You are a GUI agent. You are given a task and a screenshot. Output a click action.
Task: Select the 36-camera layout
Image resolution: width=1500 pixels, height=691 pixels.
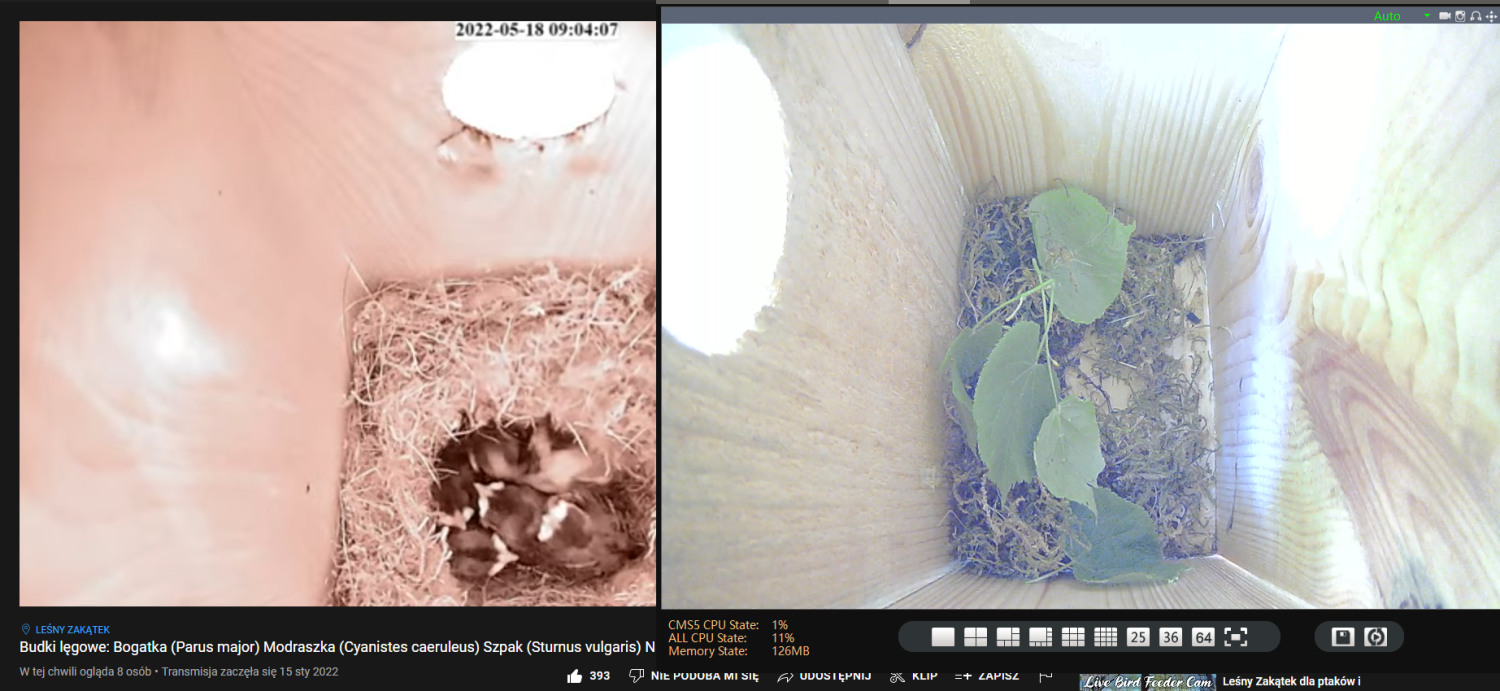[x=1170, y=637]
